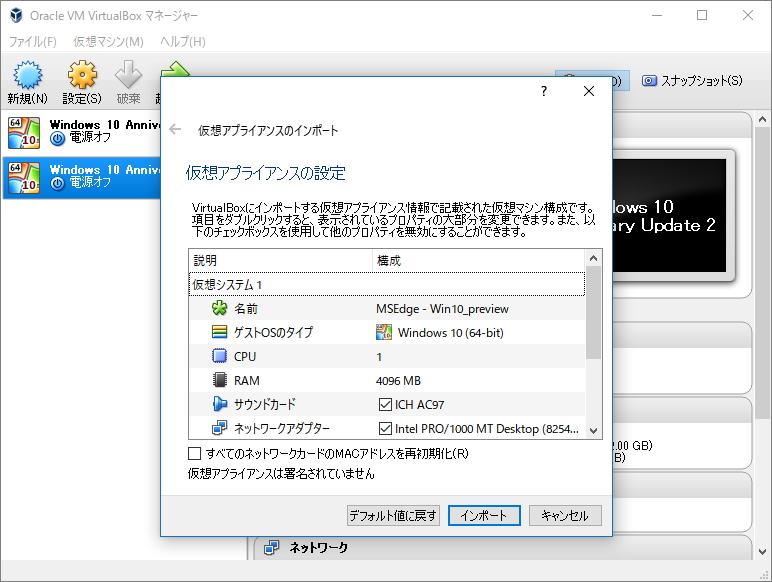
Task: Click the インポート button
Action: point(484,516)
